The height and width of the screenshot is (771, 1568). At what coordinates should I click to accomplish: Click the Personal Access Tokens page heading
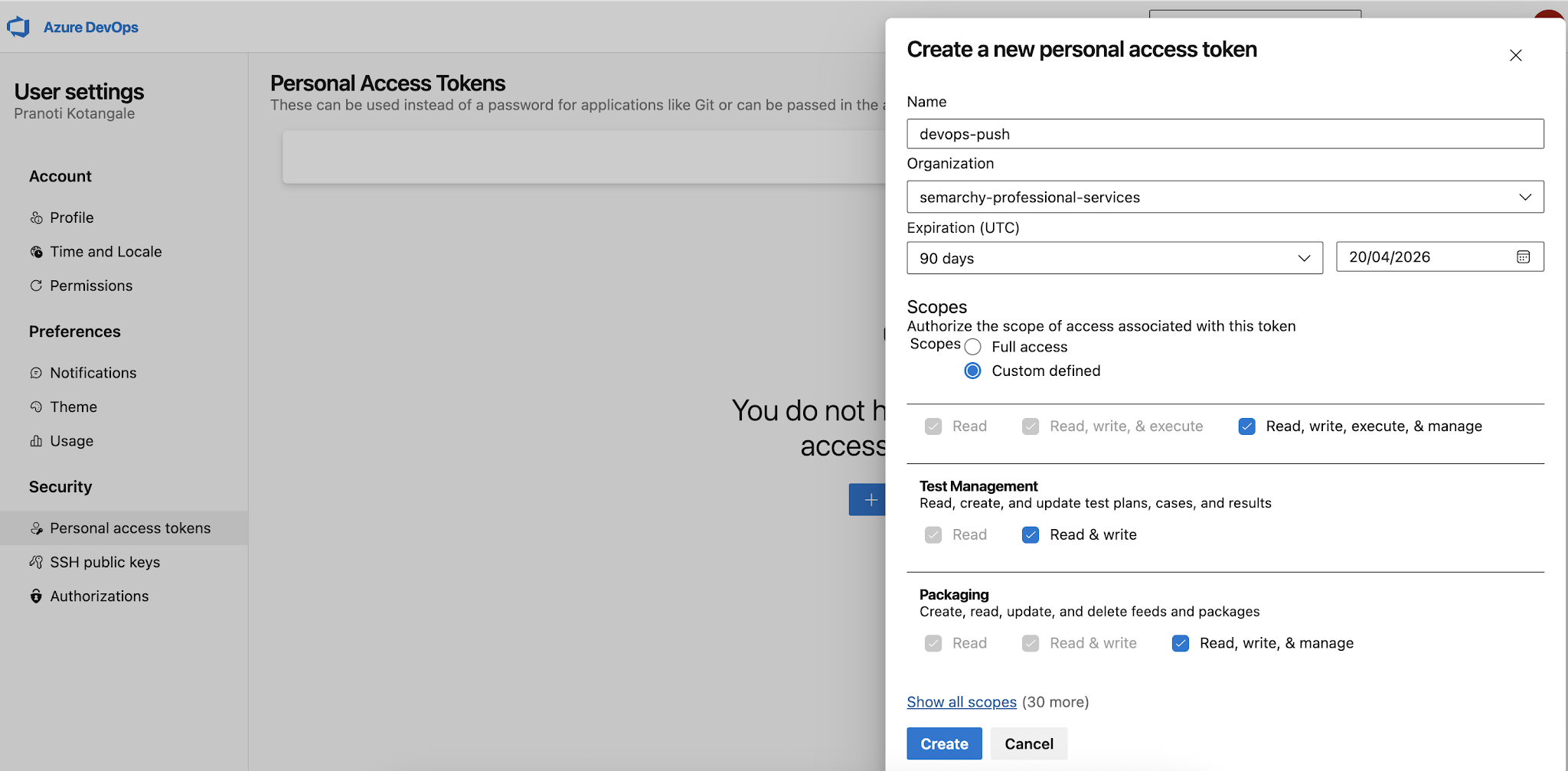tap(387, 83)
